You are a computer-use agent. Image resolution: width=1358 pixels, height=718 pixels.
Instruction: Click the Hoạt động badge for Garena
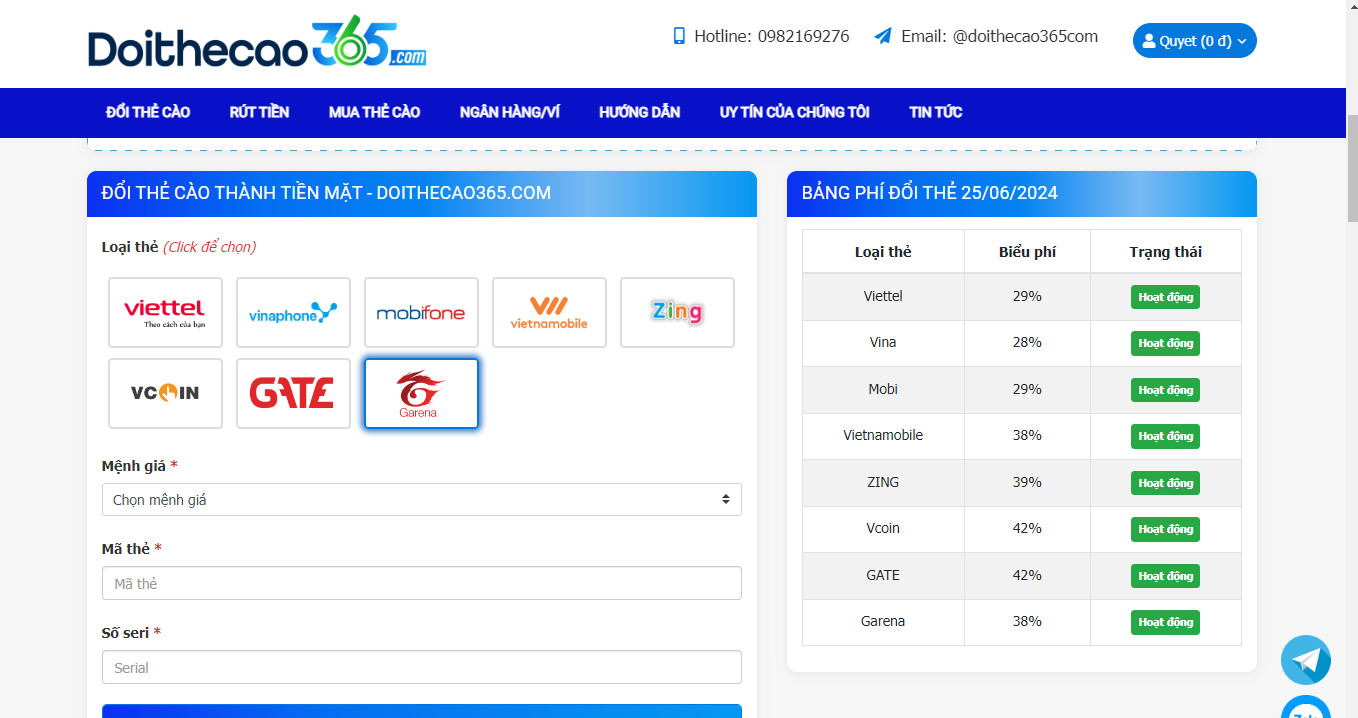pos(1165,622)
